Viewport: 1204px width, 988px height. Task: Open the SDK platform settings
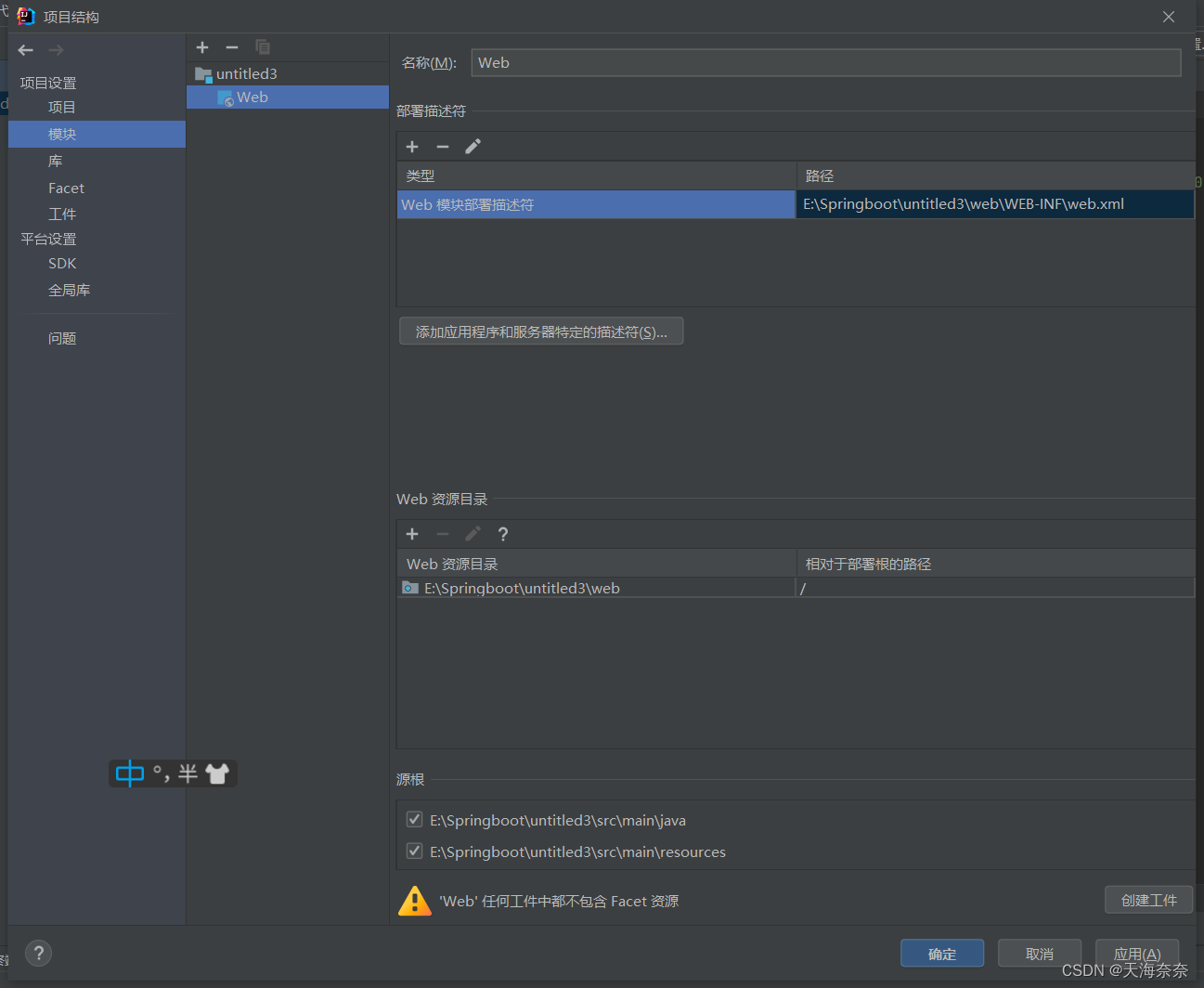[62, 264]
